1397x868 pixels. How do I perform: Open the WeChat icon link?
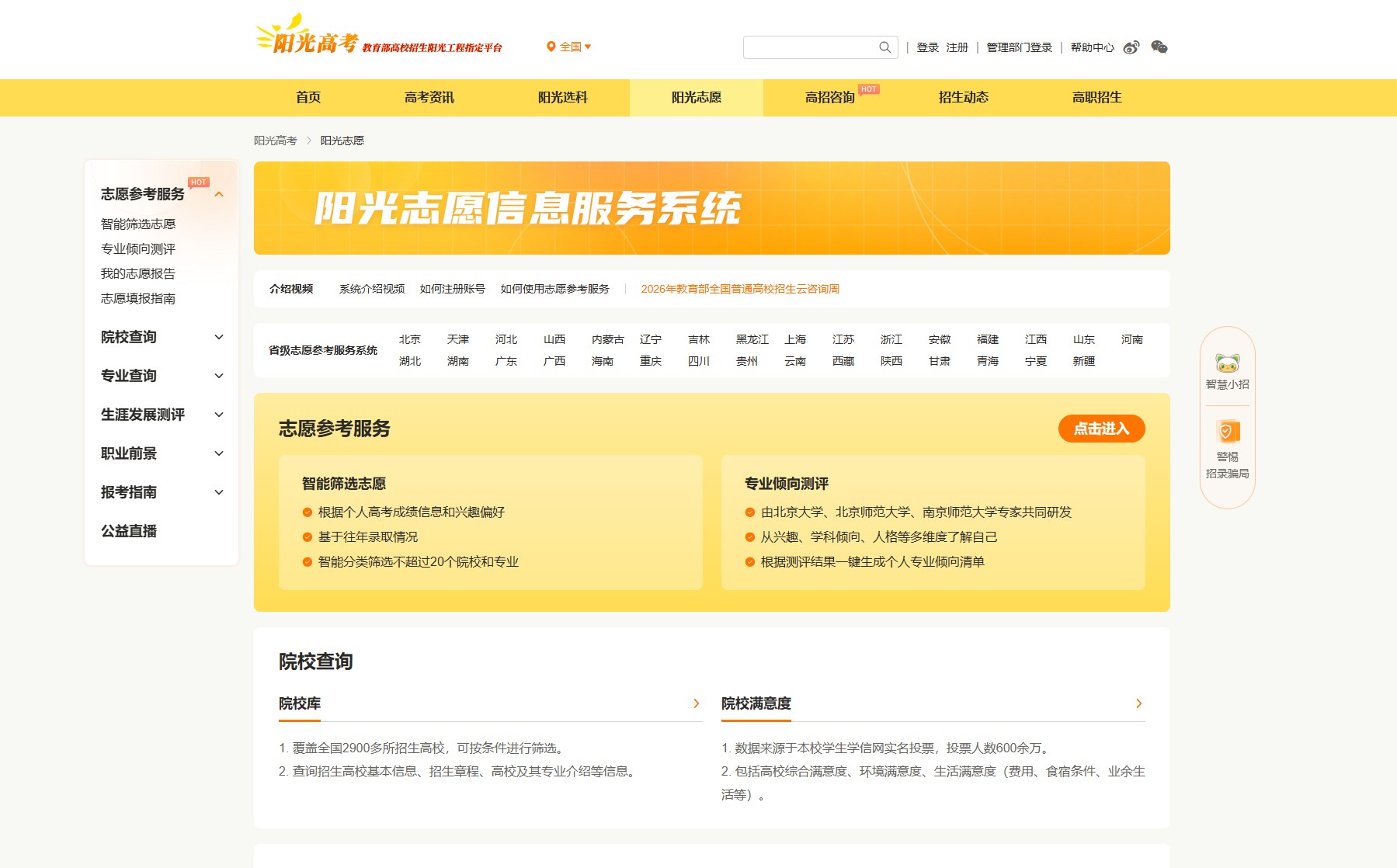click(1159, 47)
